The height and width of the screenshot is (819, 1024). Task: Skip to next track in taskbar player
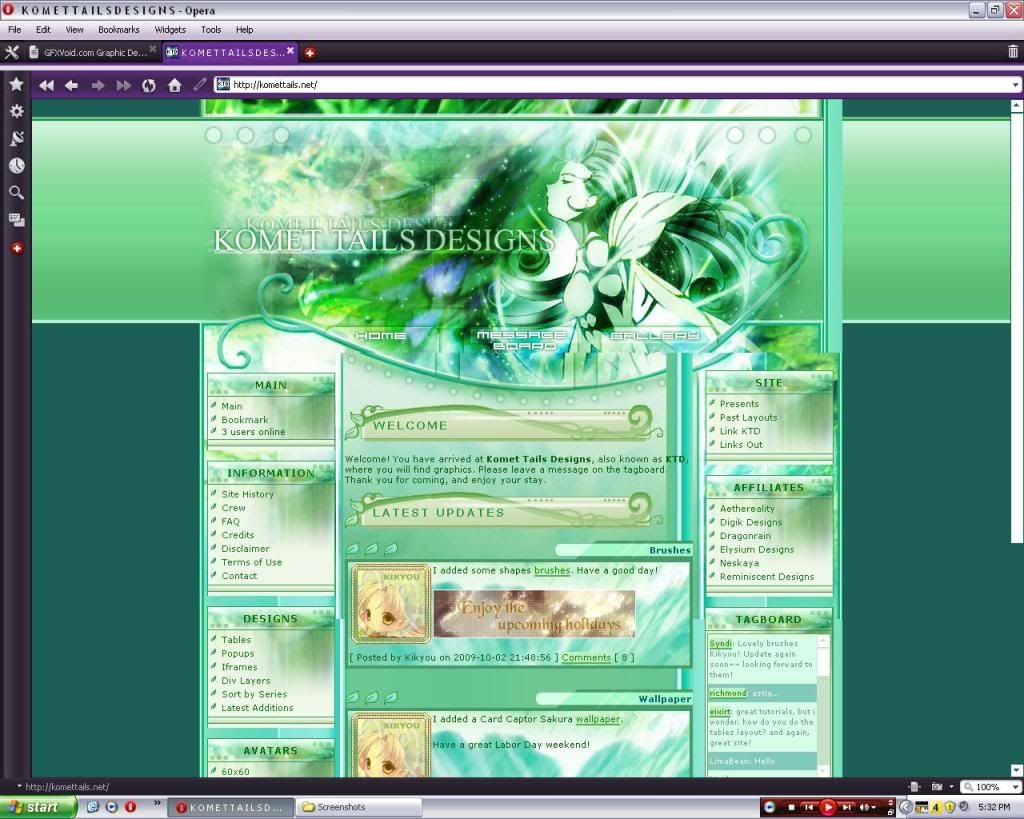(846, 807)
